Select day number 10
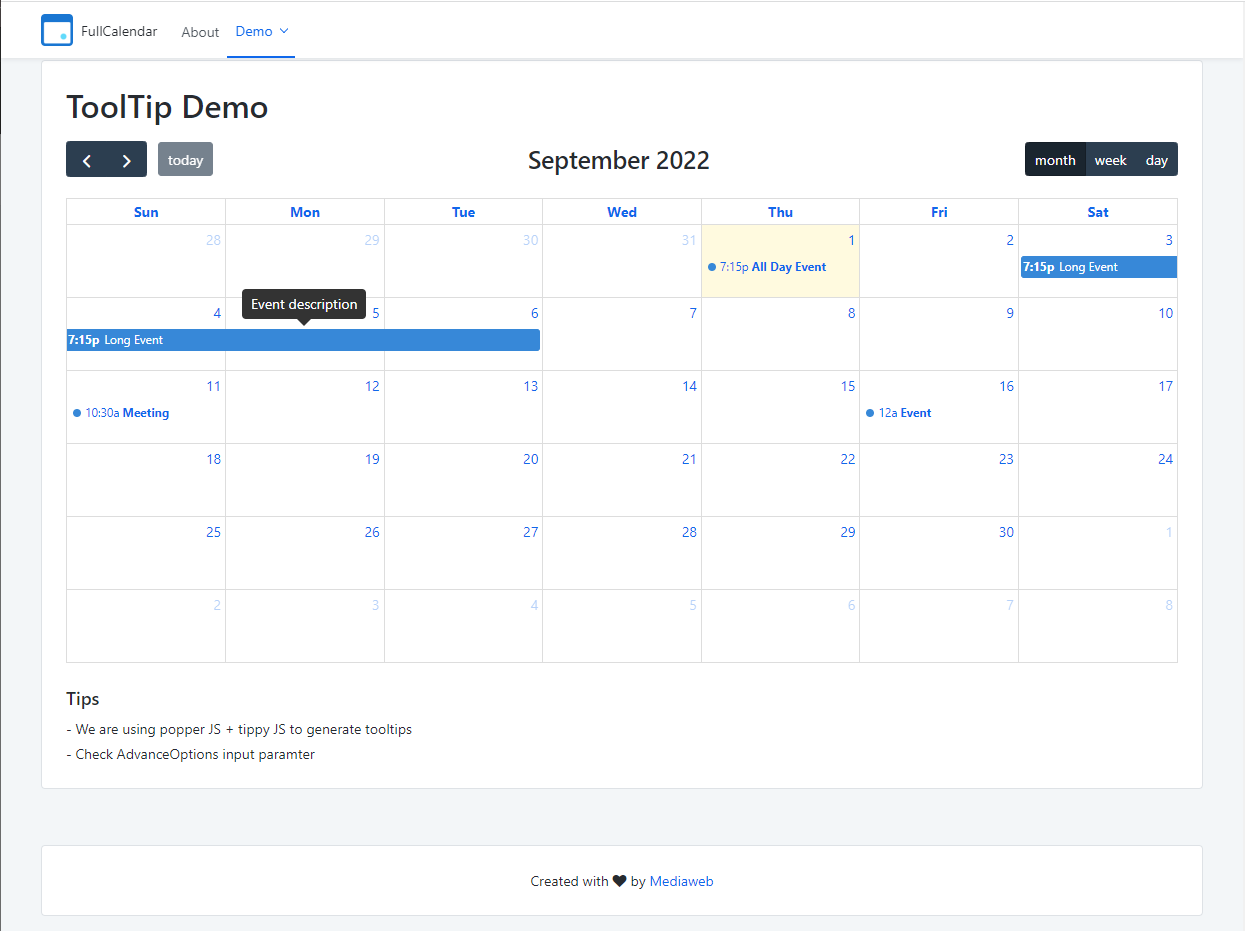1245x931 pixels. 1166,313
